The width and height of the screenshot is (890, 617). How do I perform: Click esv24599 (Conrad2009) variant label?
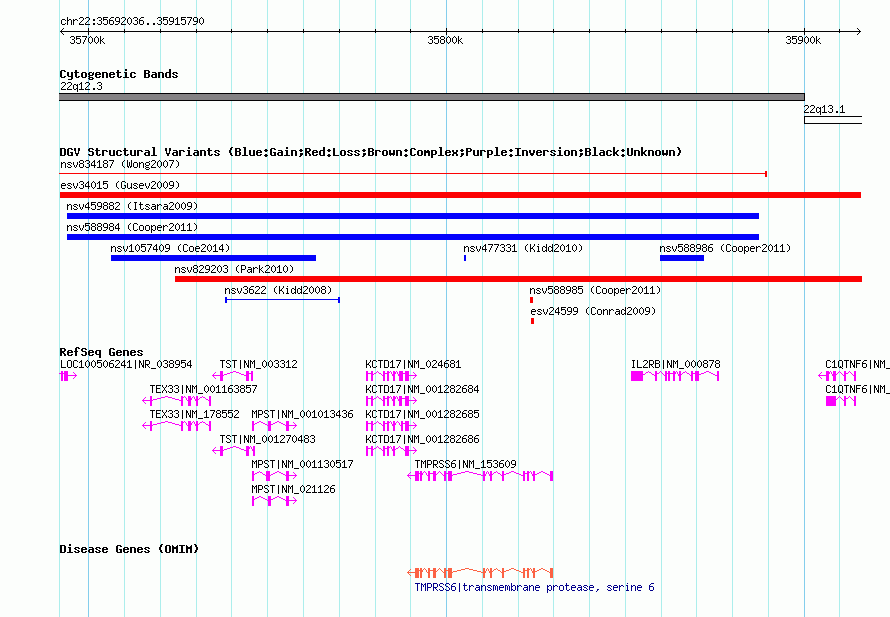click(x=593, y=311)
